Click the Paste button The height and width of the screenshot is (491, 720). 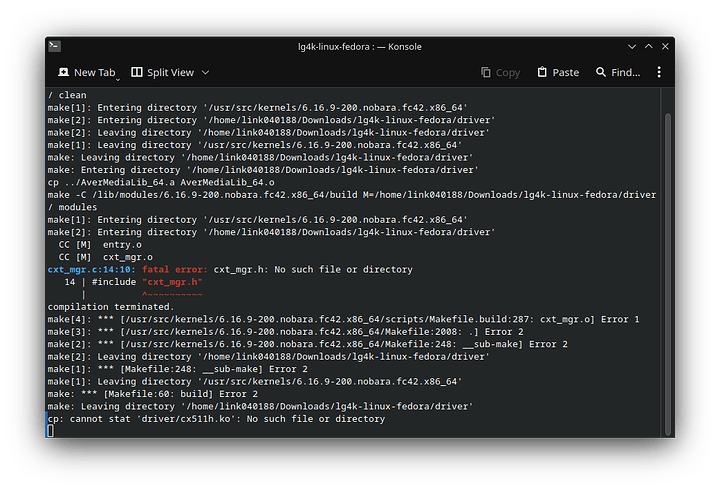558,73
